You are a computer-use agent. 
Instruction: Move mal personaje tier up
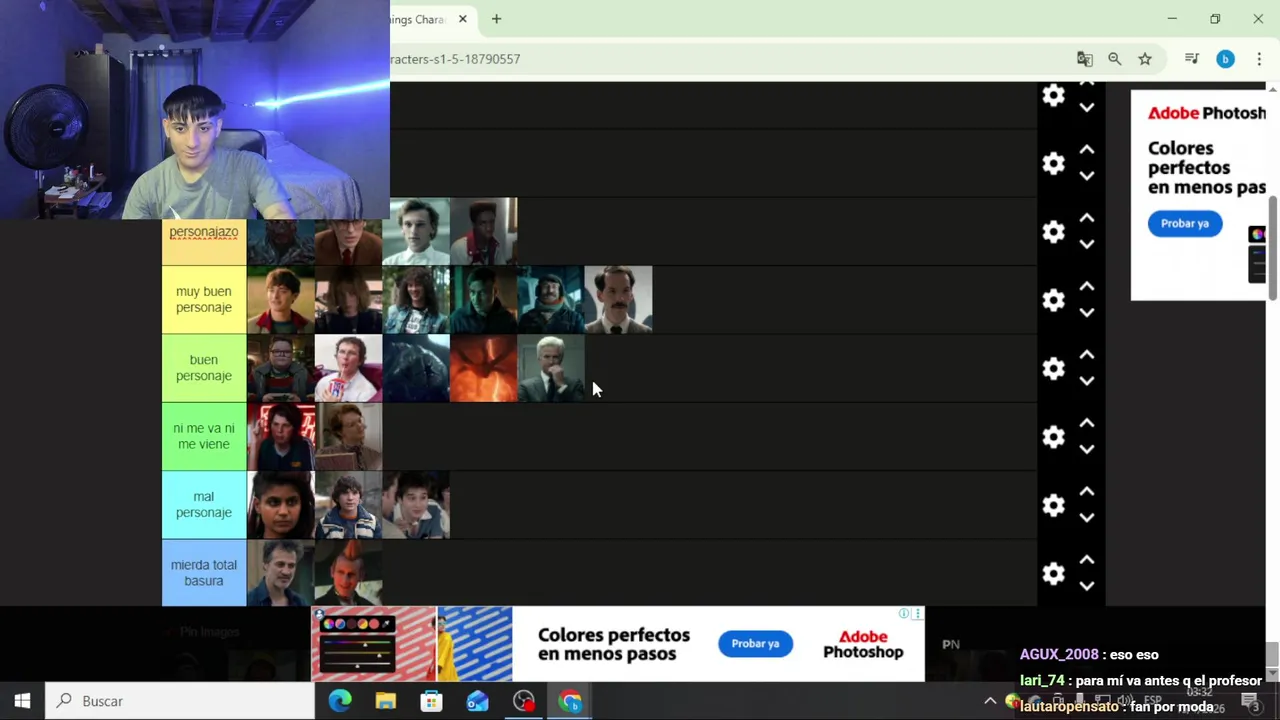pyautogui.click(x=1087, y=492)
